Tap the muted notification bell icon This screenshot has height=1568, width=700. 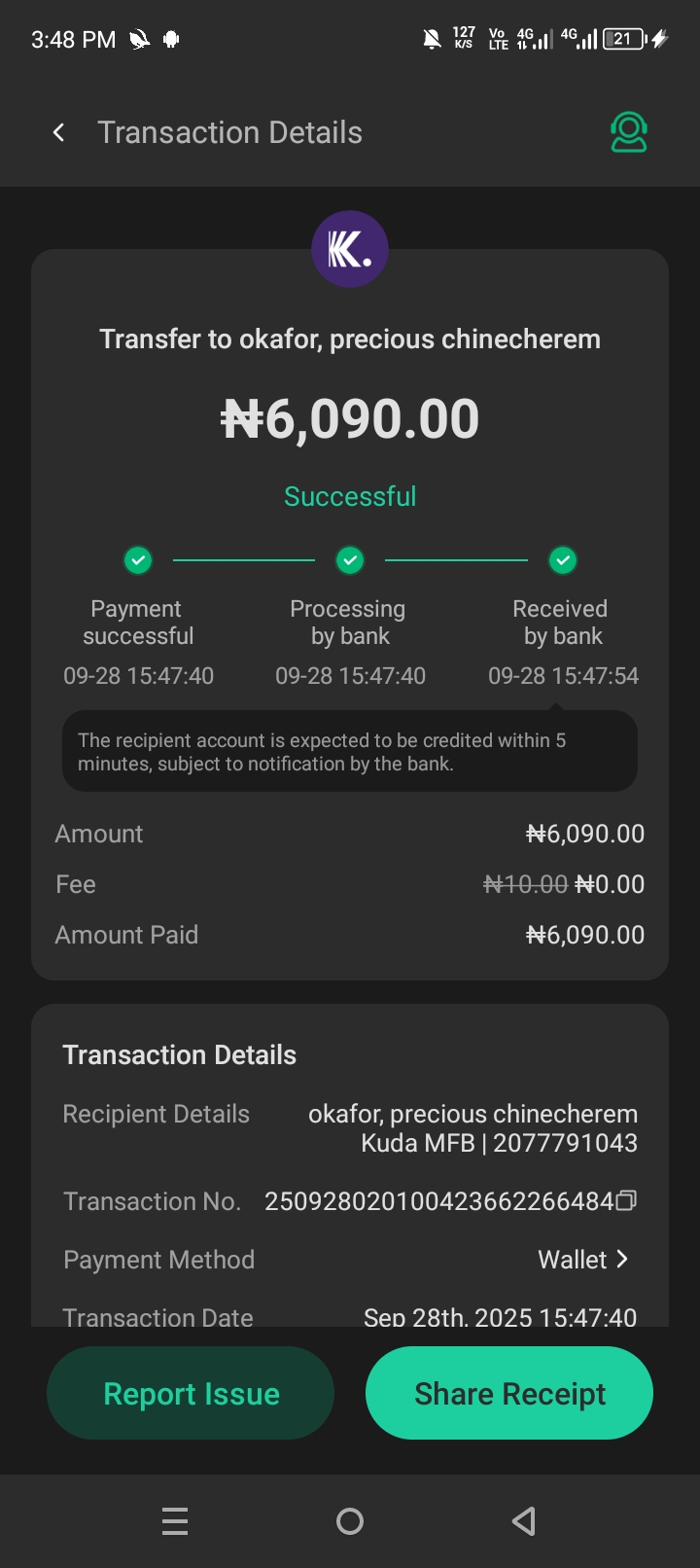point(432,39)
